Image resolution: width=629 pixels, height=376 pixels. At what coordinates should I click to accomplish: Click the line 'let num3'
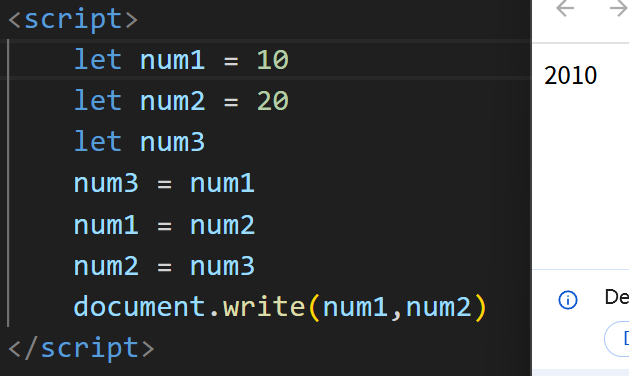coord(139,142)
